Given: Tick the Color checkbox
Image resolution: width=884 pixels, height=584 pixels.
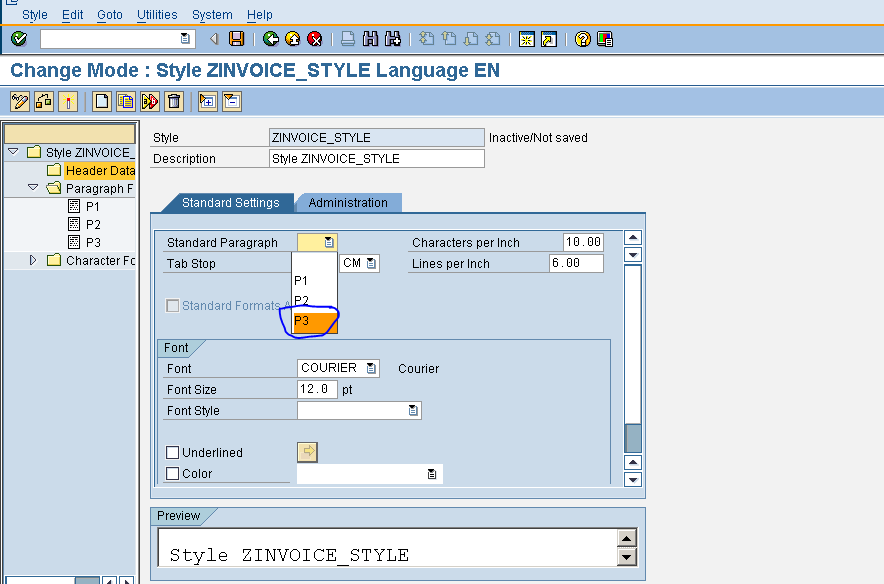Looking at the screenshot, I should click(172, 473).
